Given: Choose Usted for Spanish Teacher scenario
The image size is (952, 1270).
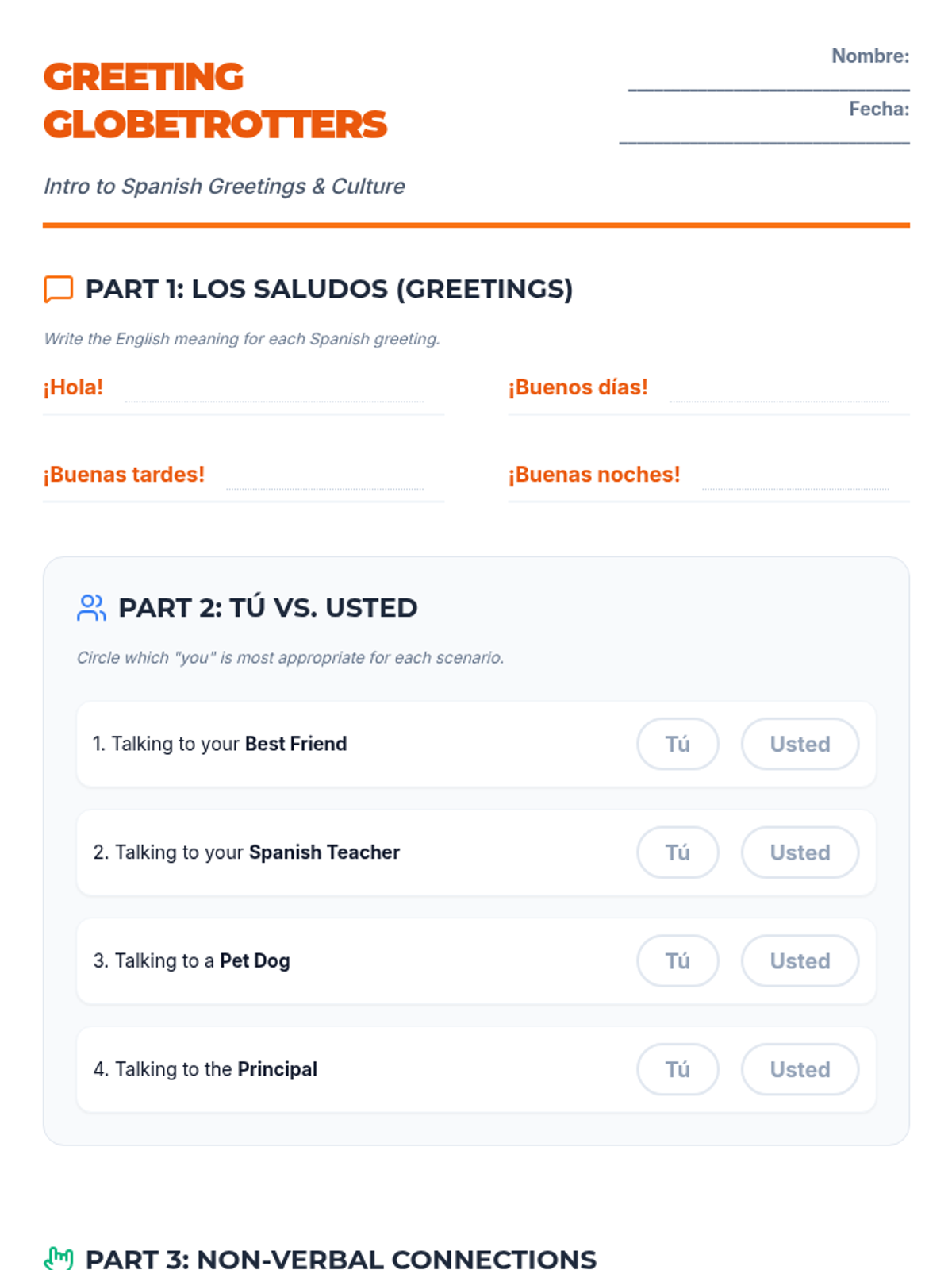Looking at the screenshot, I should (x=800, y=852).
